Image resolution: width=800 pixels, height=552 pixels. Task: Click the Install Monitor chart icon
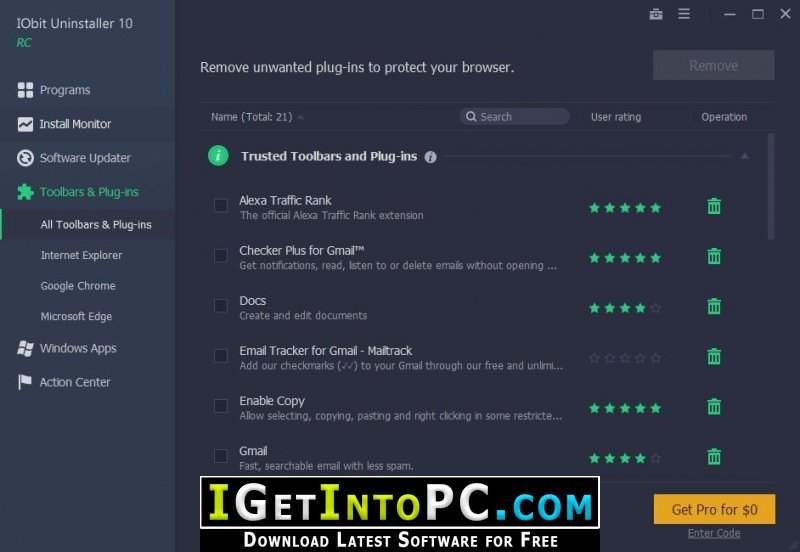tap(25, 124)
